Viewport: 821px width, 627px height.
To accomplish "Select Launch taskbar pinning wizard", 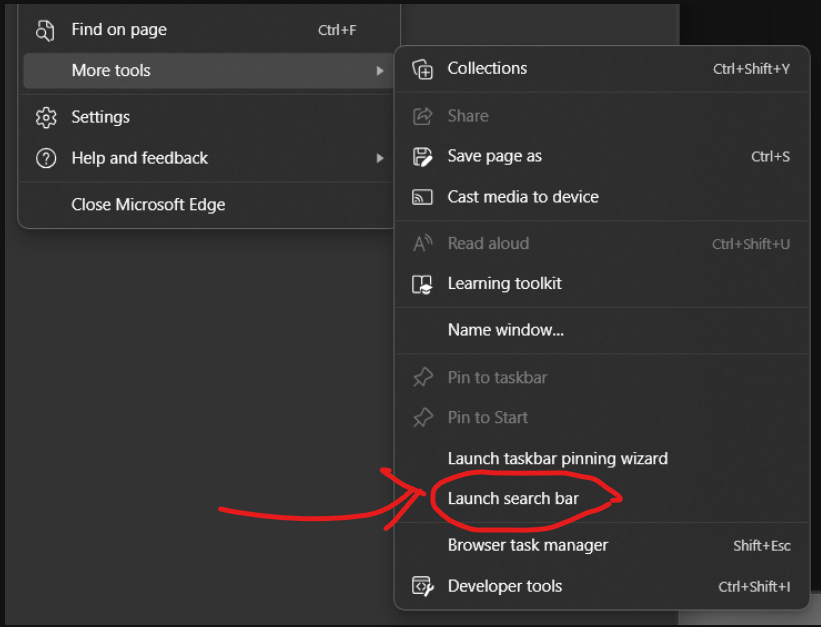I will [x=602, y=458].
